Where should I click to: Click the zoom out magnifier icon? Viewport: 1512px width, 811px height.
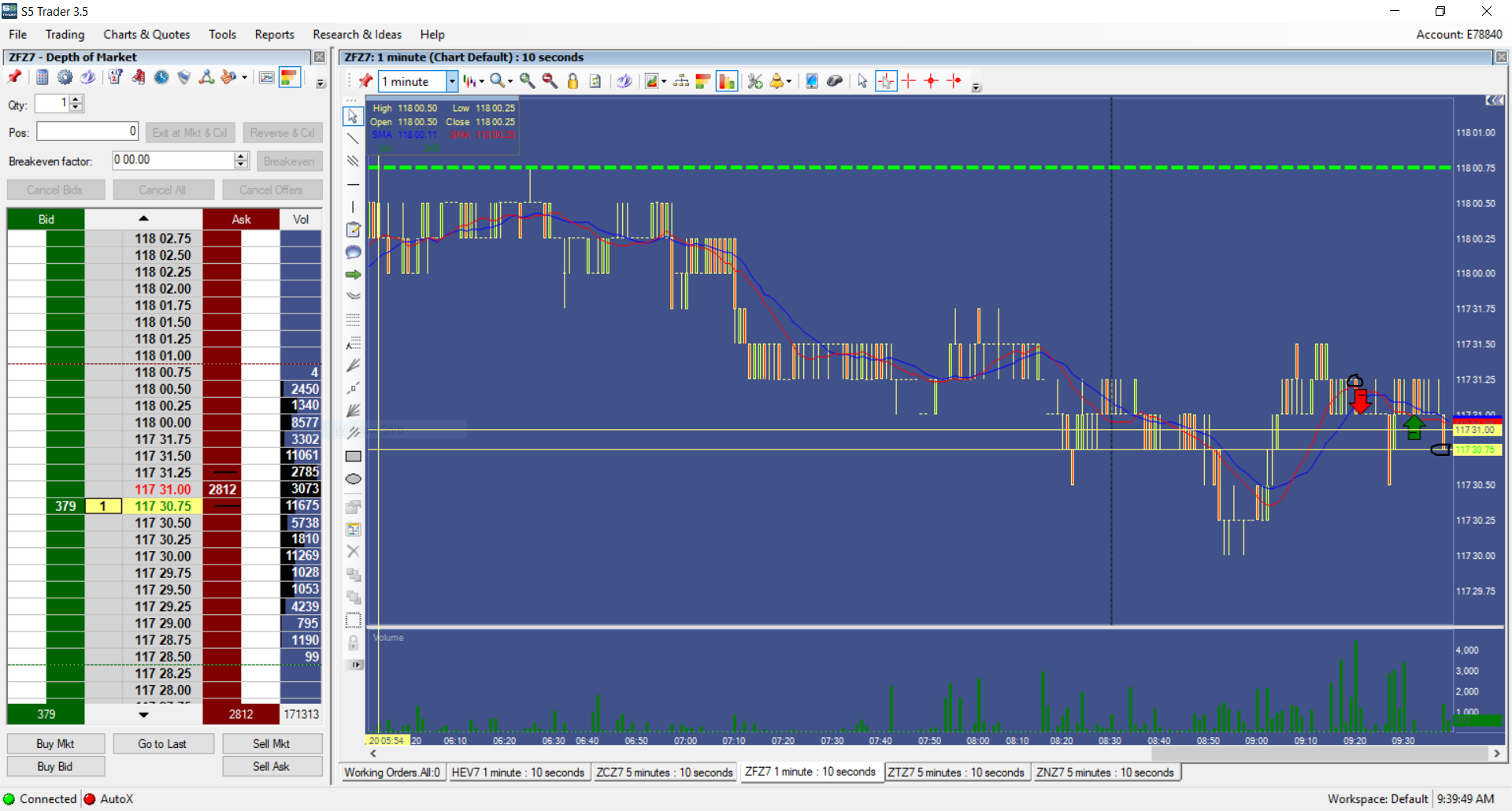coord(550,81)
